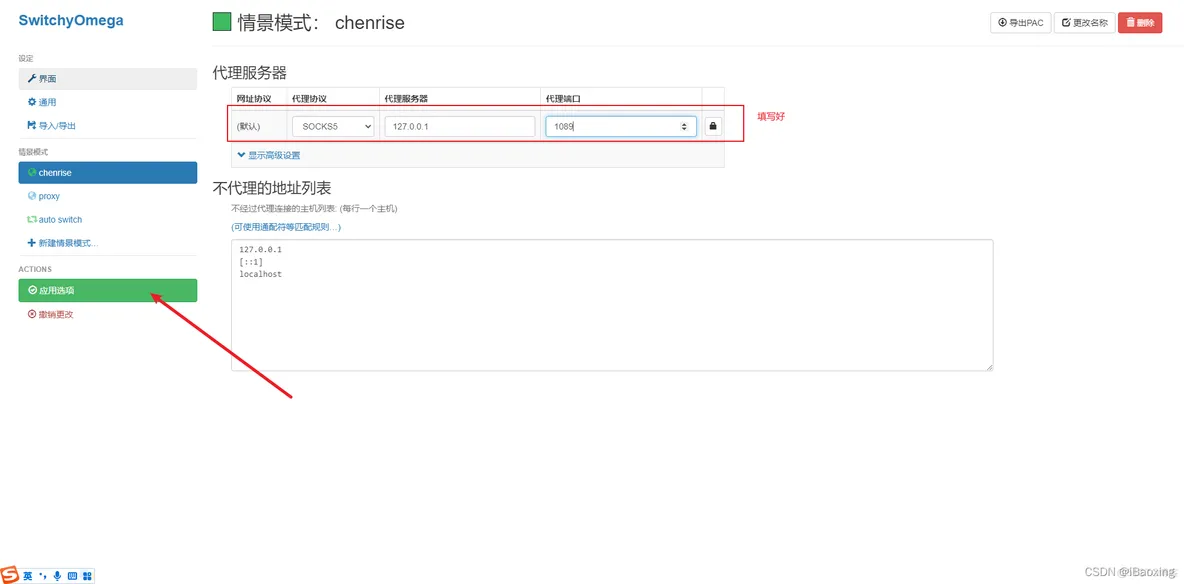Open the 可使用通配符等匹配规则 link
Image resolution: width=1184 pixels, height=584 pixels.
pyautogui.click(x=286, y=227)
